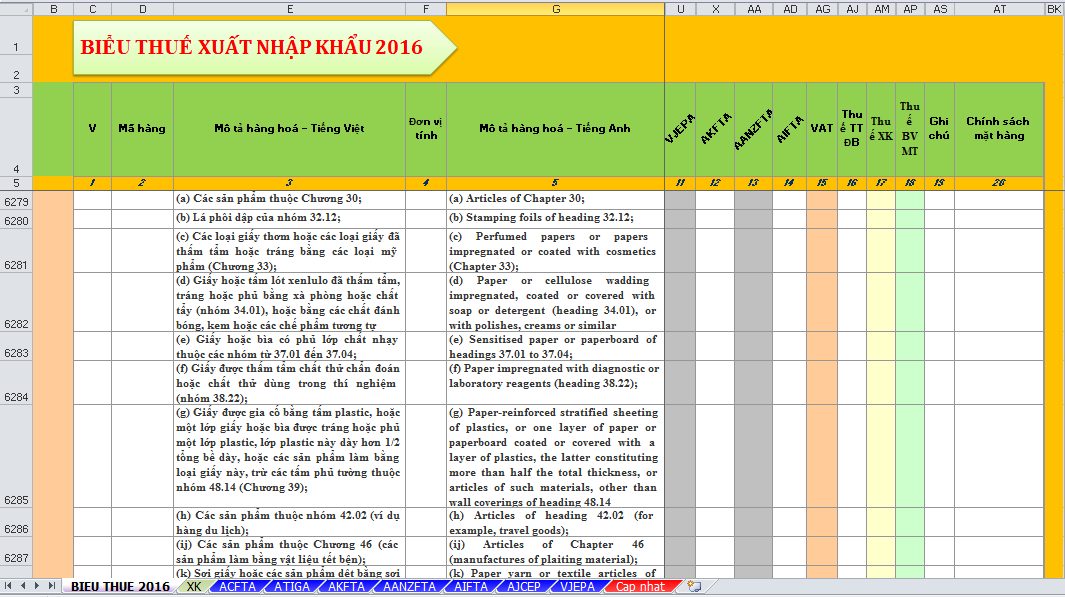1065x597 pixels.
Task: Select the VJEPA sheet tab
Action: pyautogui.click(x=577, y=586)
